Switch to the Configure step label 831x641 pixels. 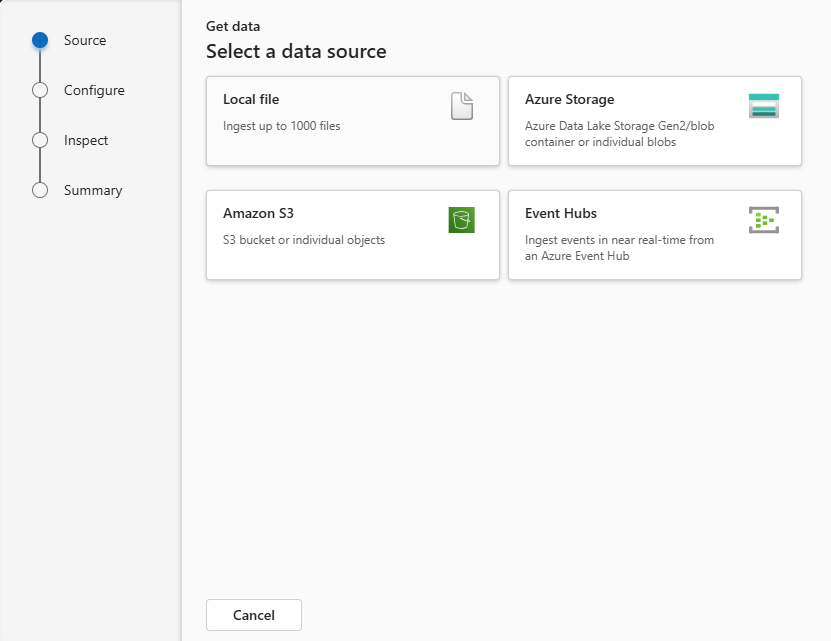point(94,90)
